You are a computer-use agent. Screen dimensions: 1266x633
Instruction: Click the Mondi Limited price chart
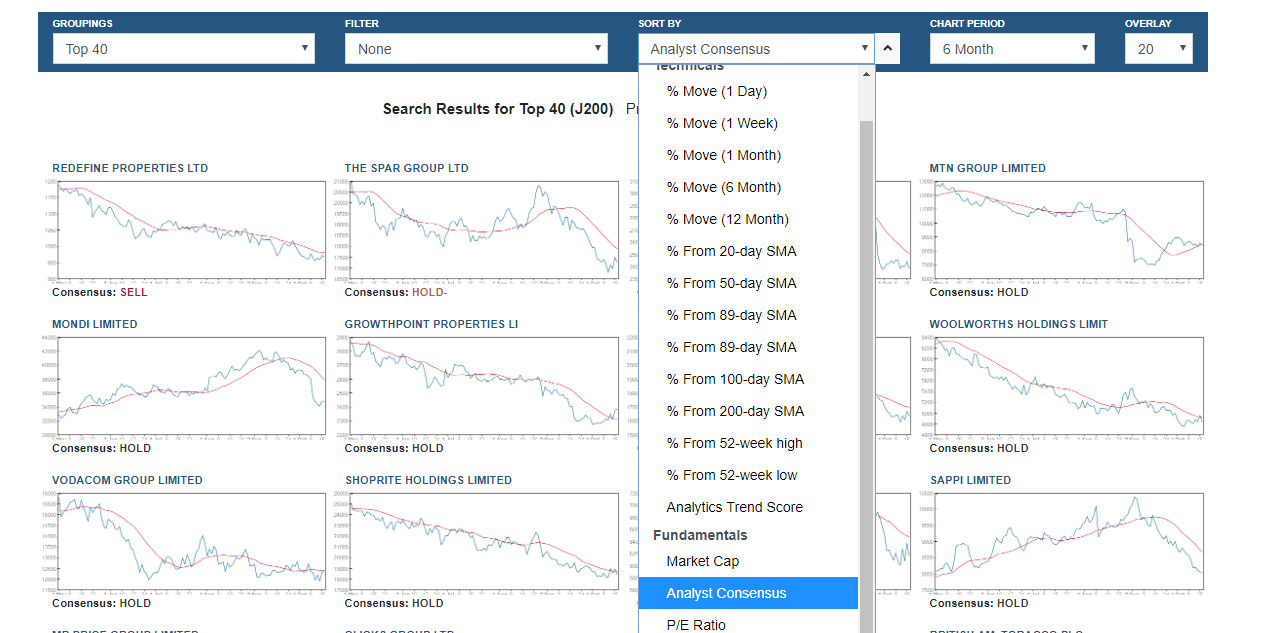point(190,386)
